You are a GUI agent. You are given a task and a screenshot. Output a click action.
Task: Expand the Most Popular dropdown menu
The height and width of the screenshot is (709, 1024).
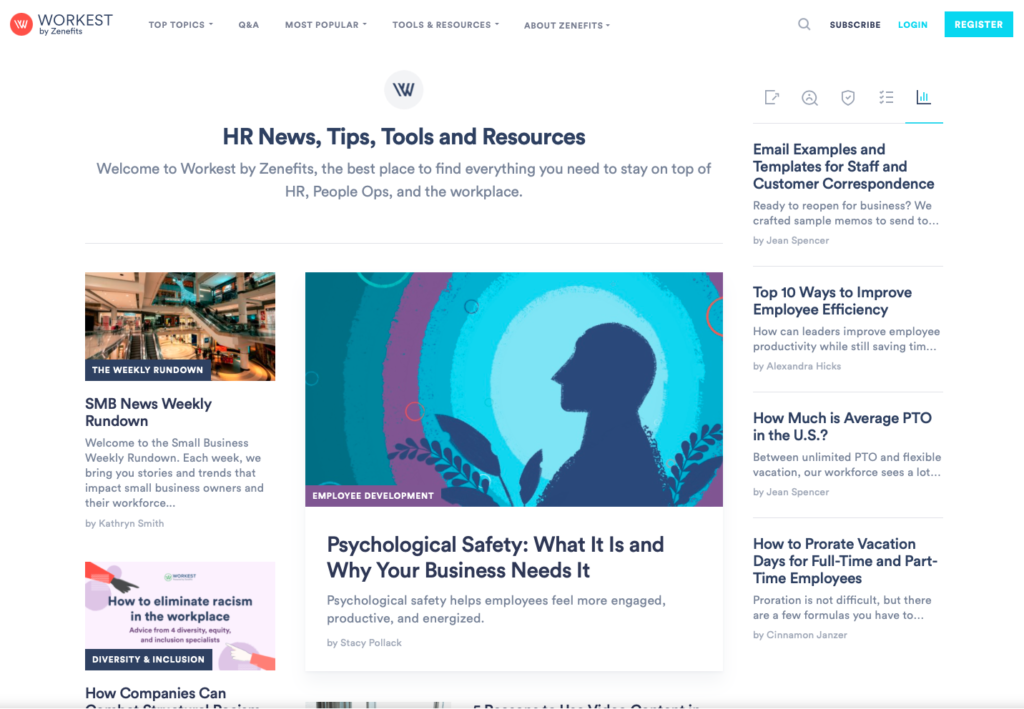click(x=325, y=25)
